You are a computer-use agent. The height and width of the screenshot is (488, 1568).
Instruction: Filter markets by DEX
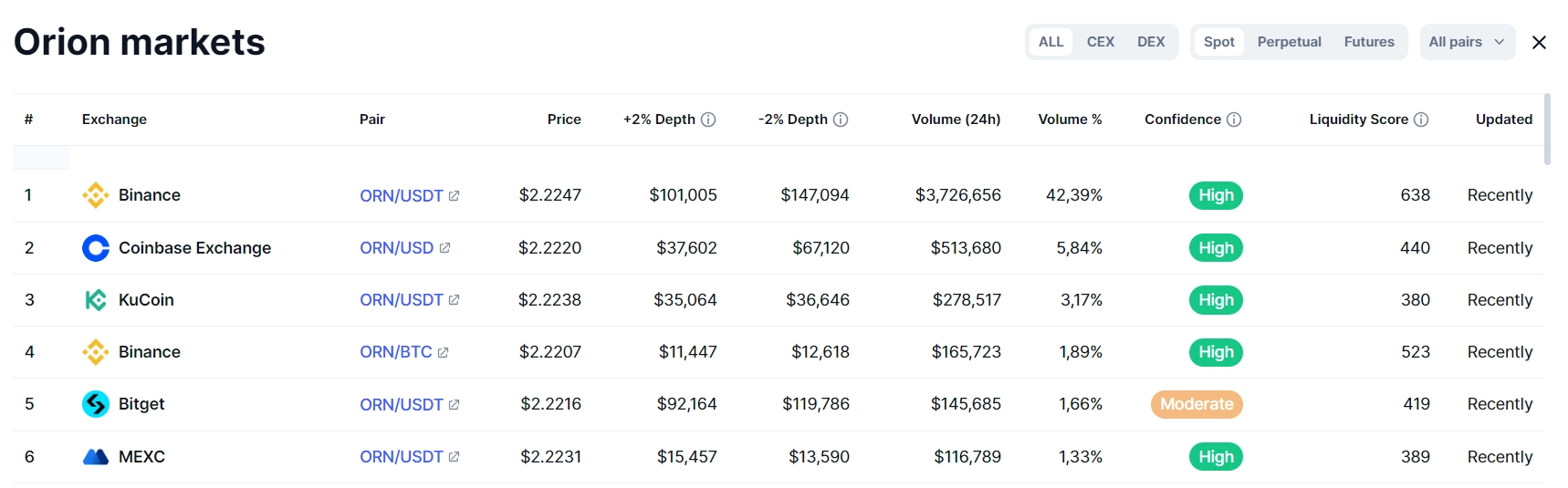(x=1151, y=42)
